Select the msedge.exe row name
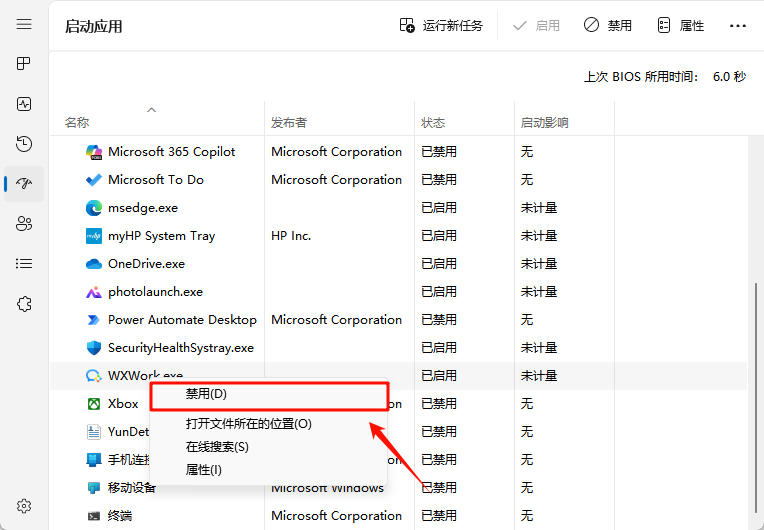 (143, 208)
